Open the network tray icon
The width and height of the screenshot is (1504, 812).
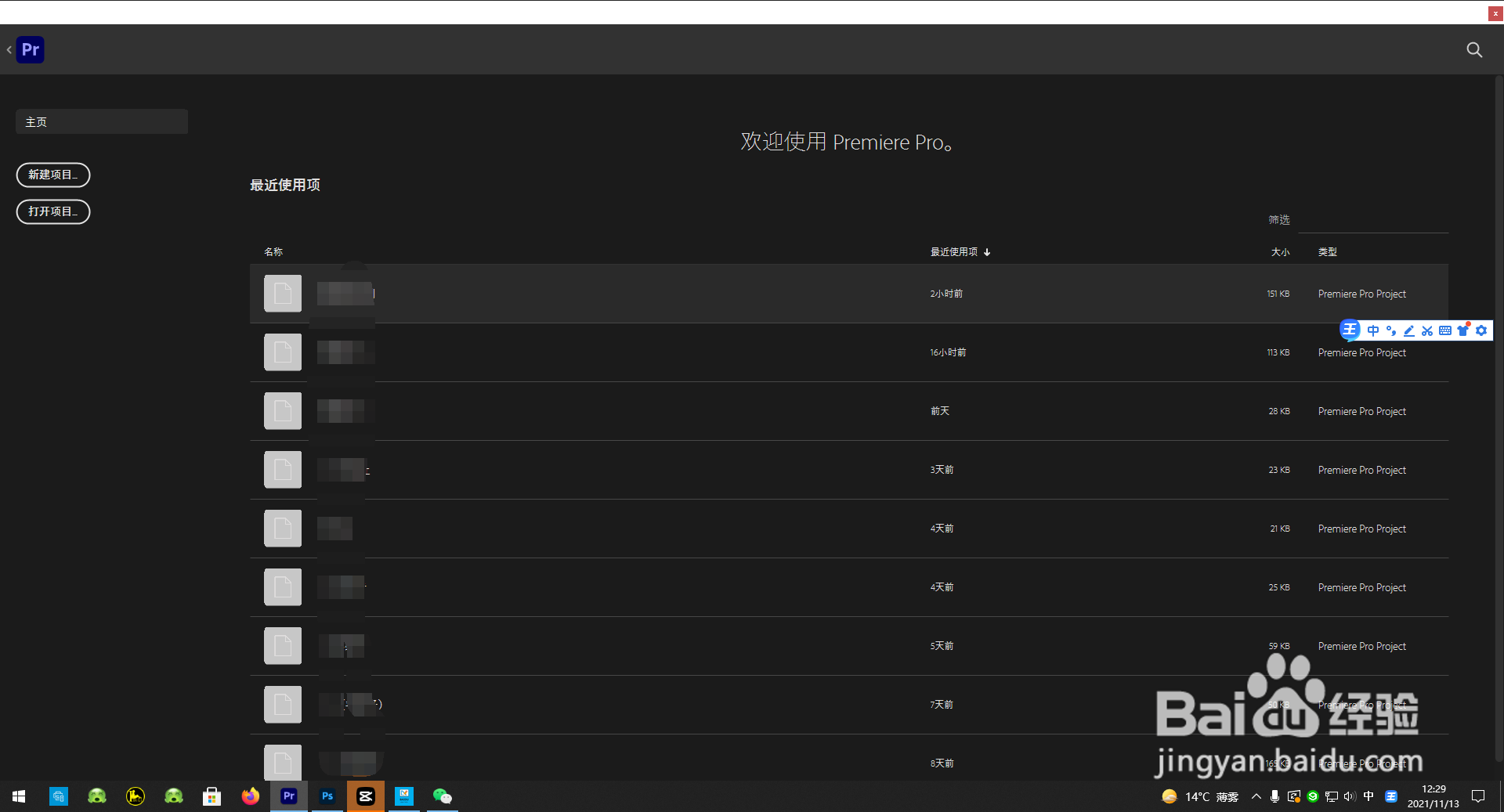click(1332, 796)
